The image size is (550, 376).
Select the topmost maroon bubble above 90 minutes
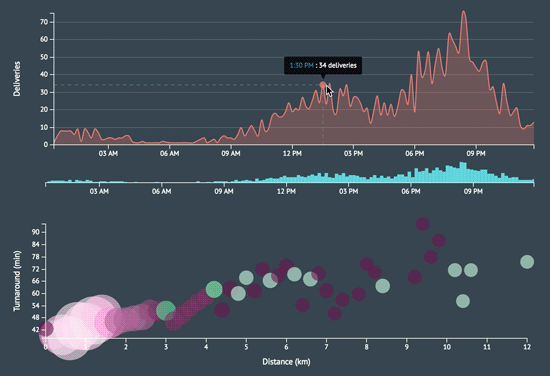(423, 224)
